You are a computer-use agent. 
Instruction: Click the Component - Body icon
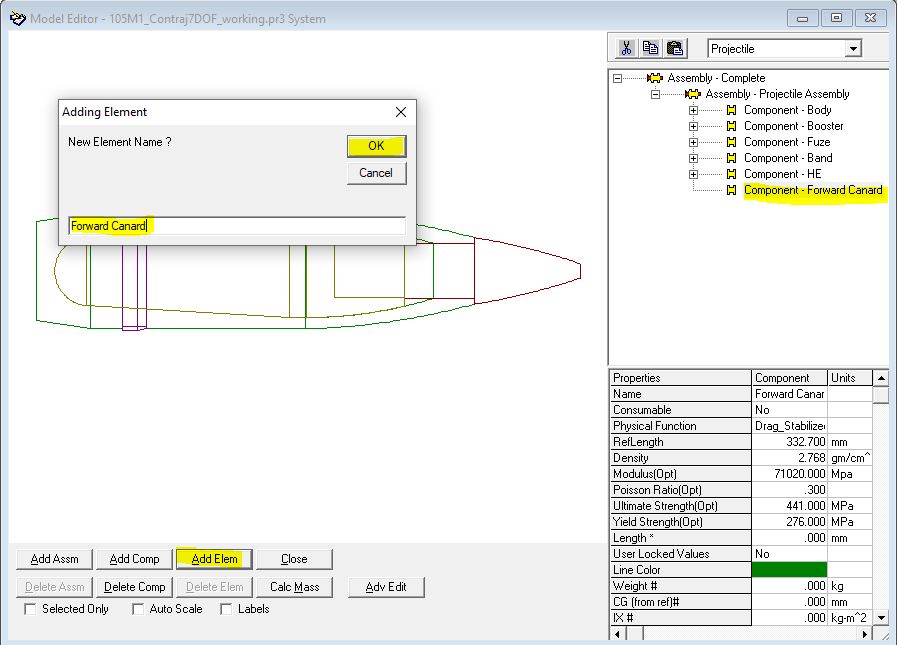point(731,110)
